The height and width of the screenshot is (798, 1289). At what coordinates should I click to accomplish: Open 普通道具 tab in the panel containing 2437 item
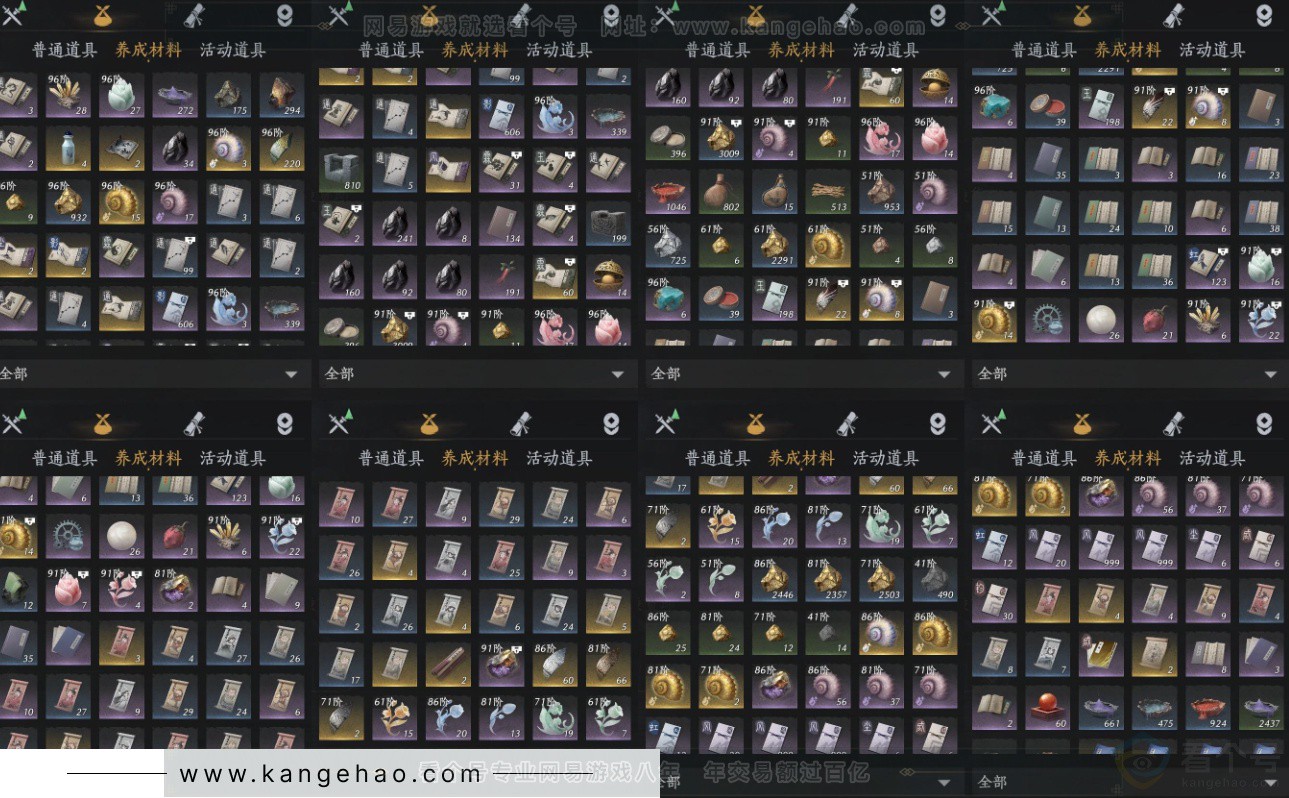click(x=1044, y=458)
